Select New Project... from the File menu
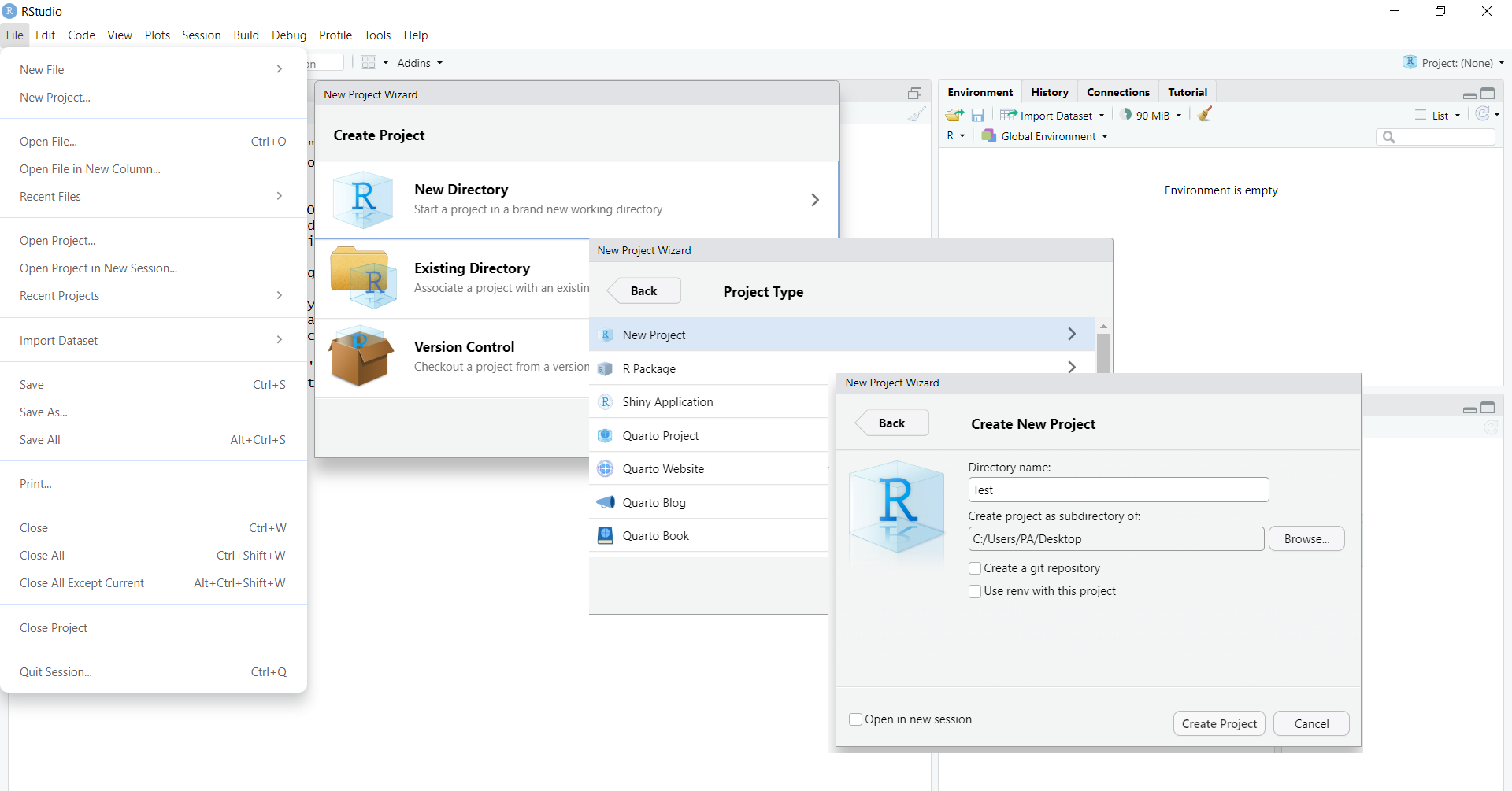The height and width of the screenshot is (791, 1512). click(153, 98)
